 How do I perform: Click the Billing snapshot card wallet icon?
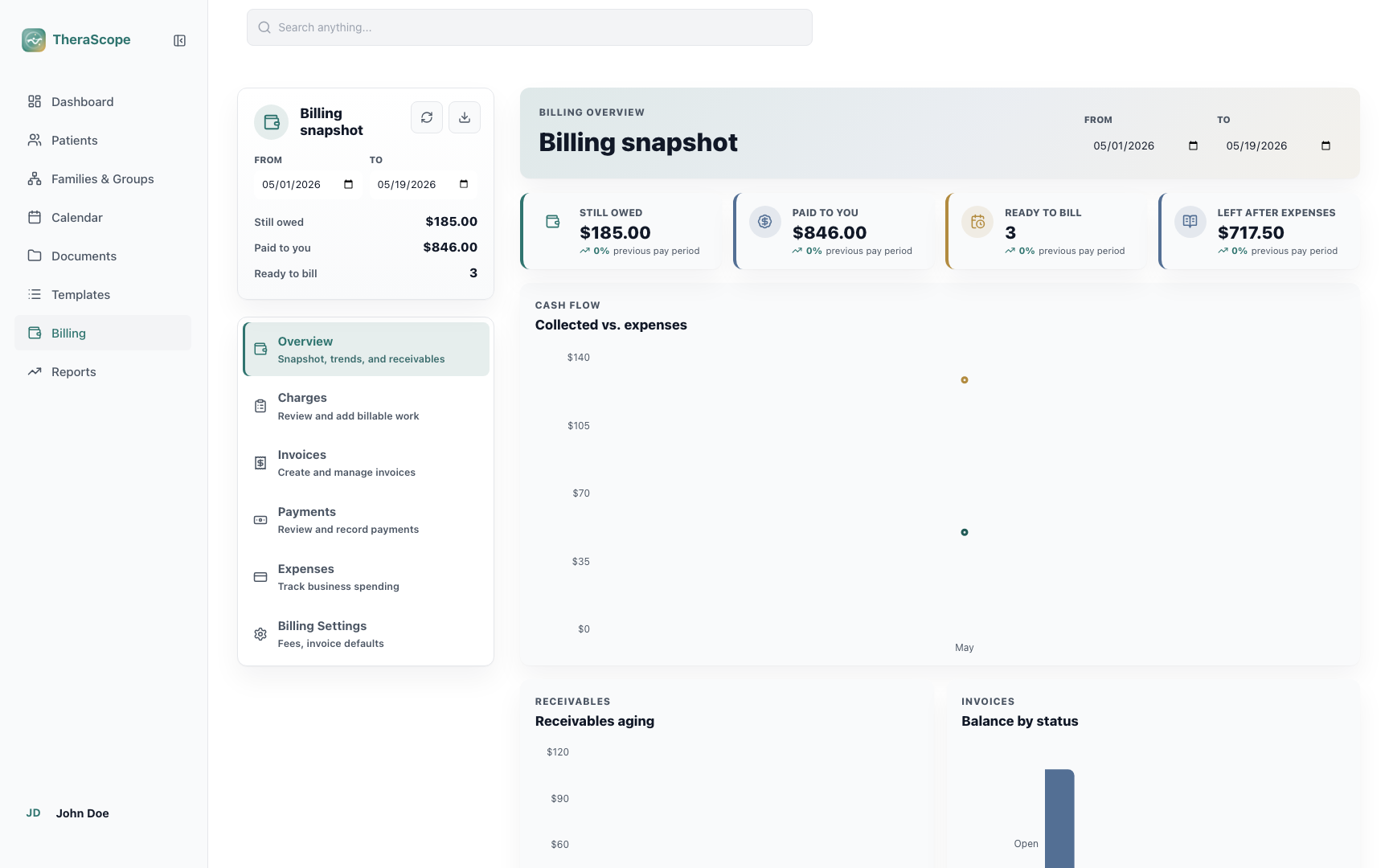(272, 122)
